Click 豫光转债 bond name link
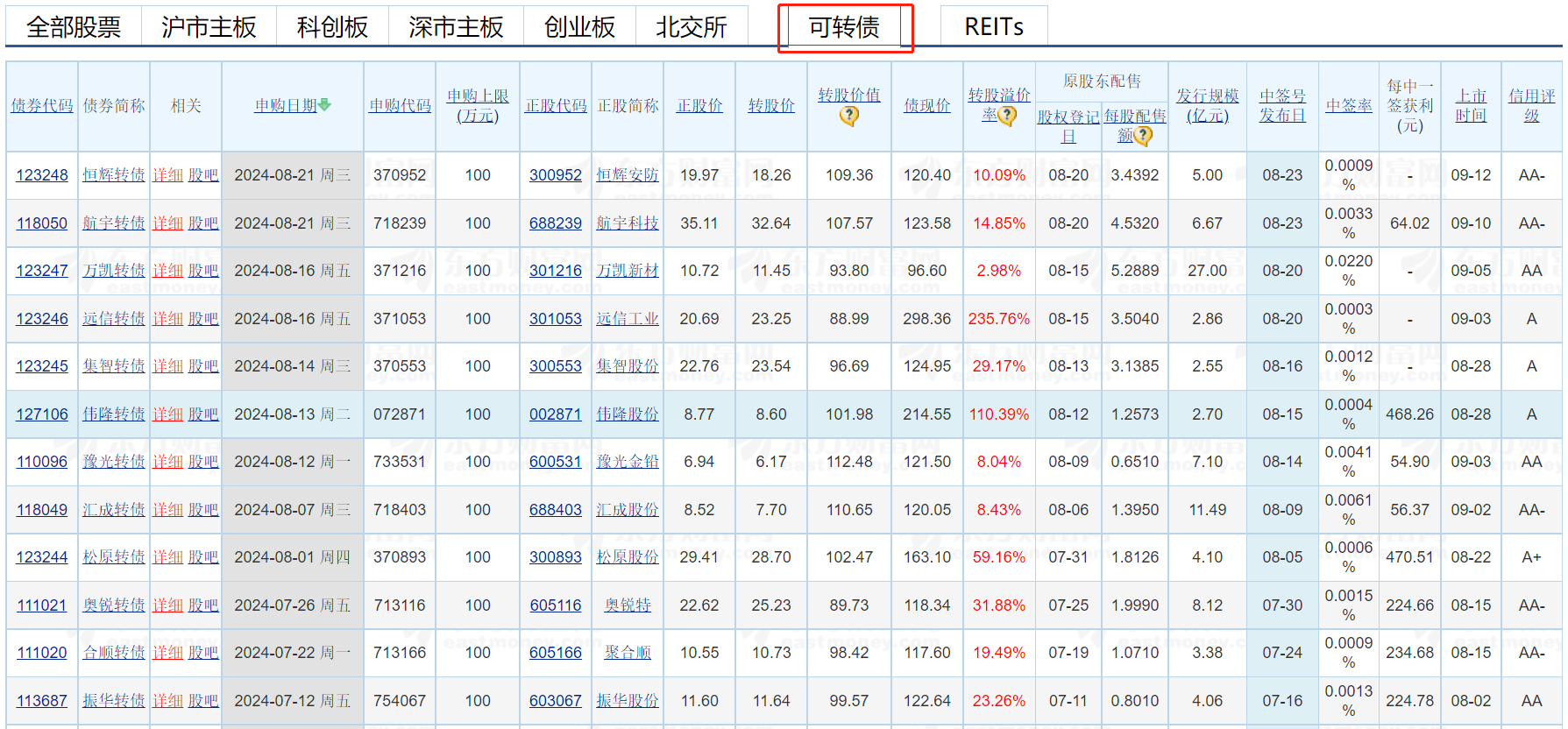Viewport: 1568px width, 729px height. tap(113, 462)
